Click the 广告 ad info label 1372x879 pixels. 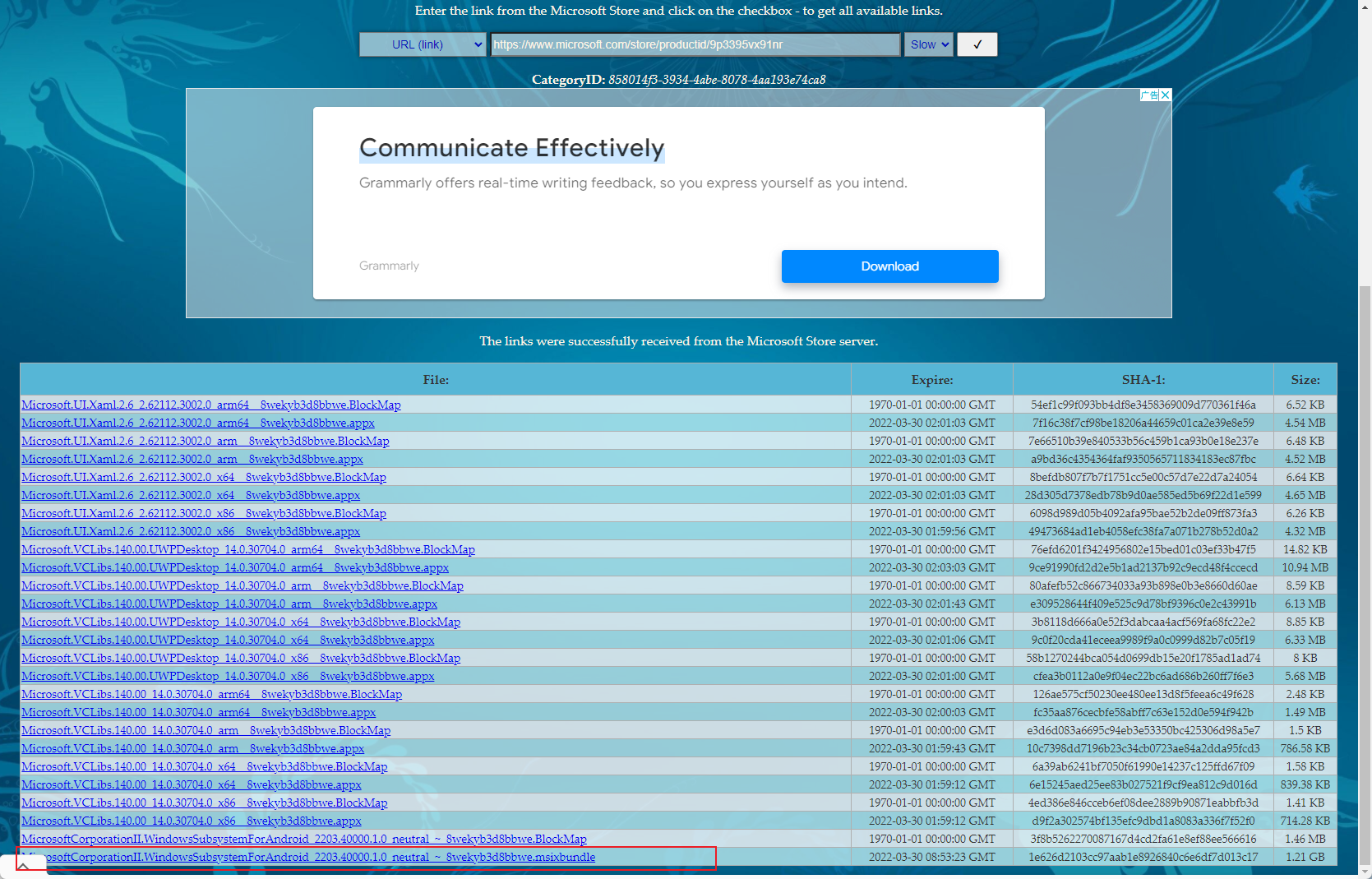1149,95
